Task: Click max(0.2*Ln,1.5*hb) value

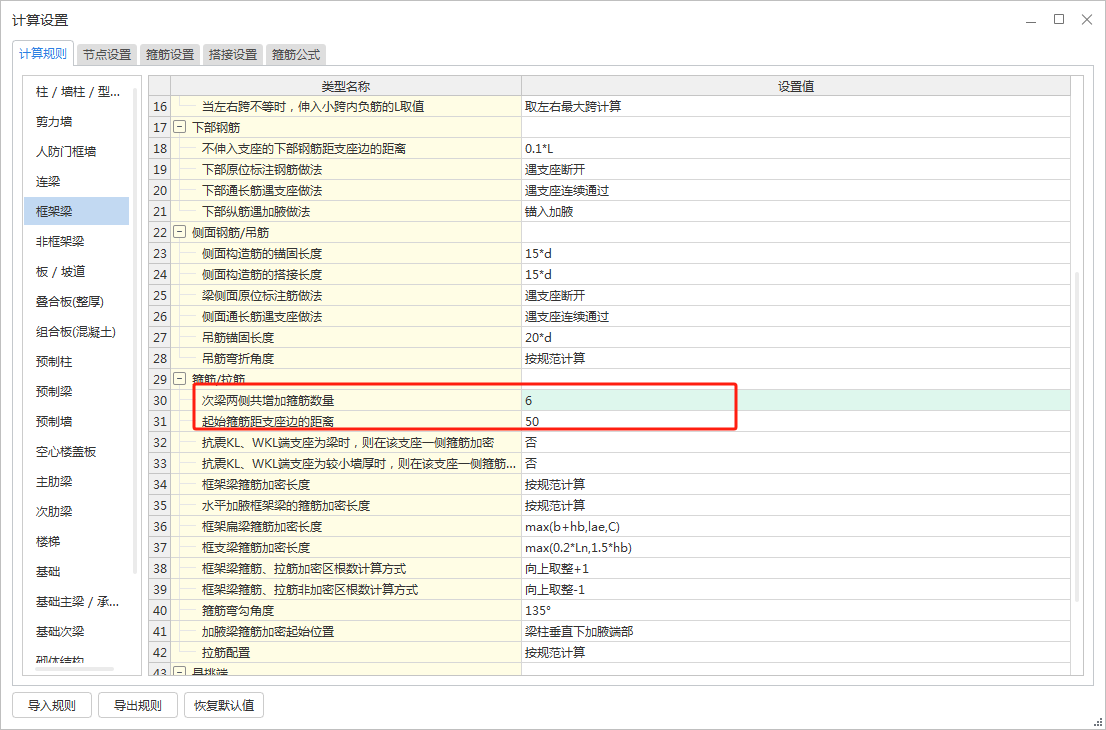Action: click(x=796, y=547)
